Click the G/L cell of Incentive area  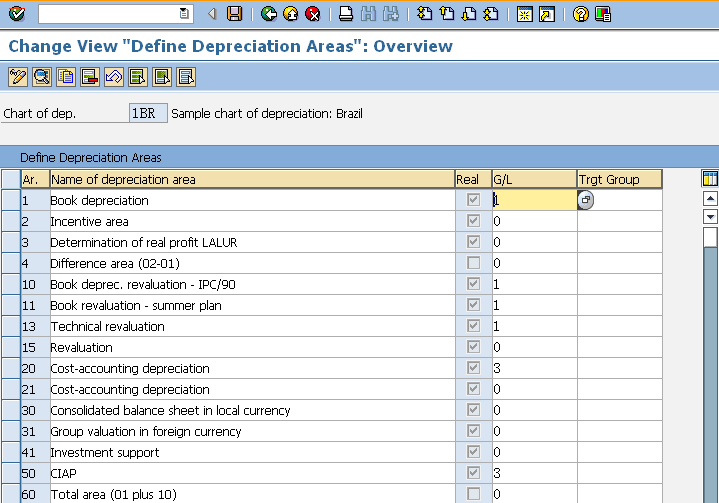tap(534, 221)
